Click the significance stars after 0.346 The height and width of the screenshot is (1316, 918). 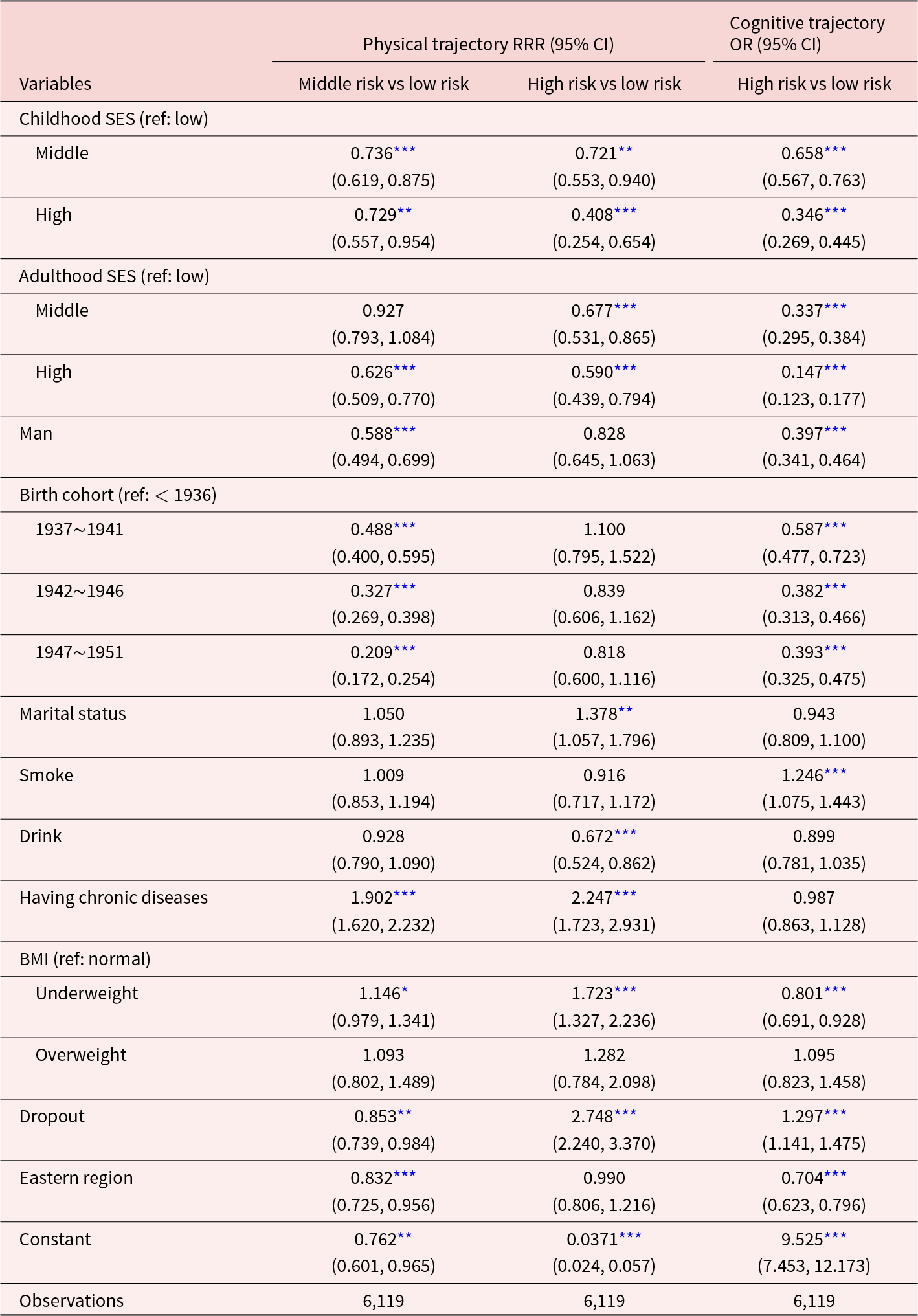click(835, 212)
